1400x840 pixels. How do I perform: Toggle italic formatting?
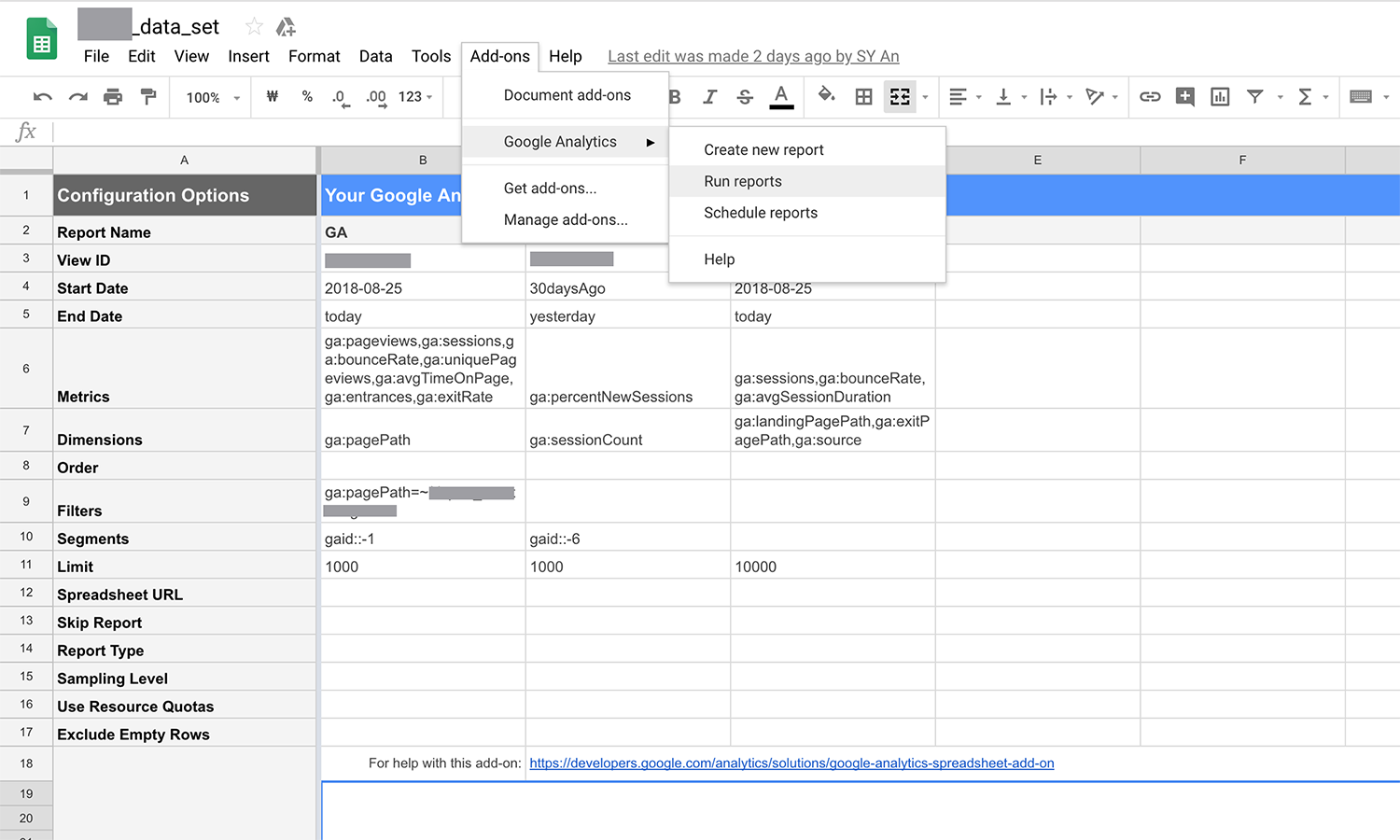tap(709, 97)
